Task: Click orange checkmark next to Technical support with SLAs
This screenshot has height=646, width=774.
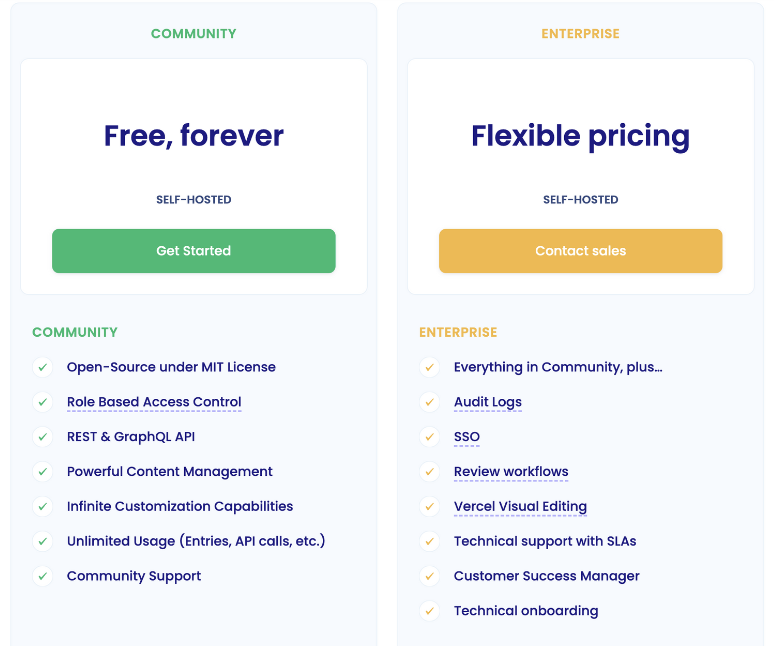Action: 430,541
